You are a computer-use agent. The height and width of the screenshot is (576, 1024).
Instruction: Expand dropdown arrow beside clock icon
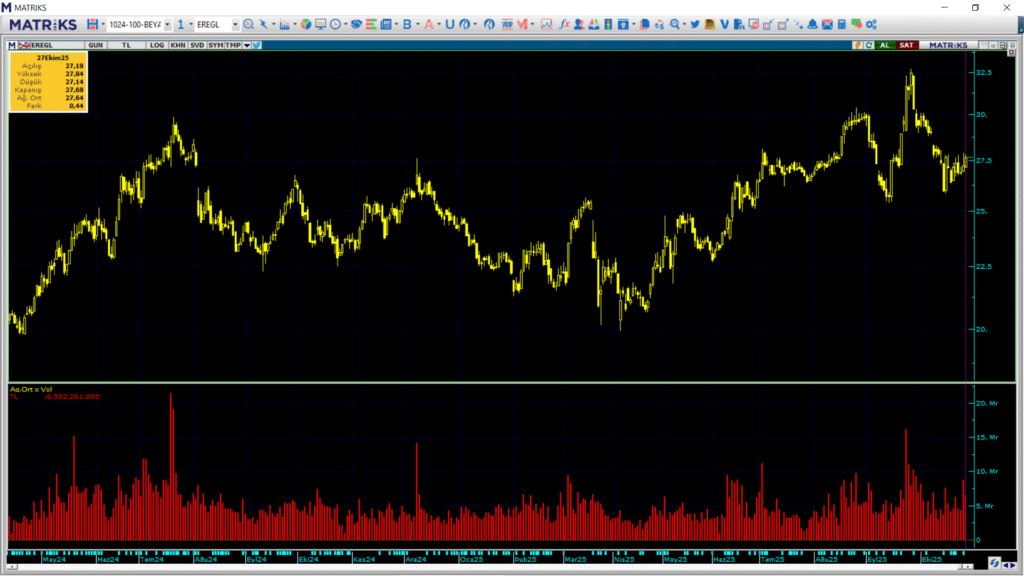[345, 24]
